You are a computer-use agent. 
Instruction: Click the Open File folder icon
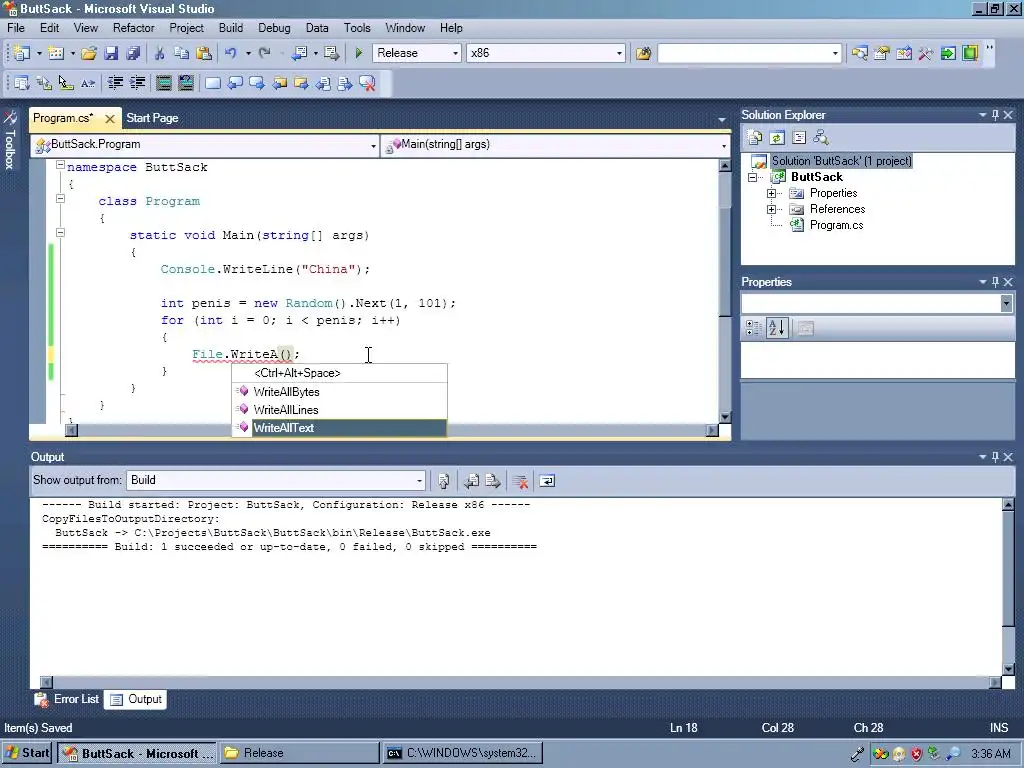coord(89,53)
